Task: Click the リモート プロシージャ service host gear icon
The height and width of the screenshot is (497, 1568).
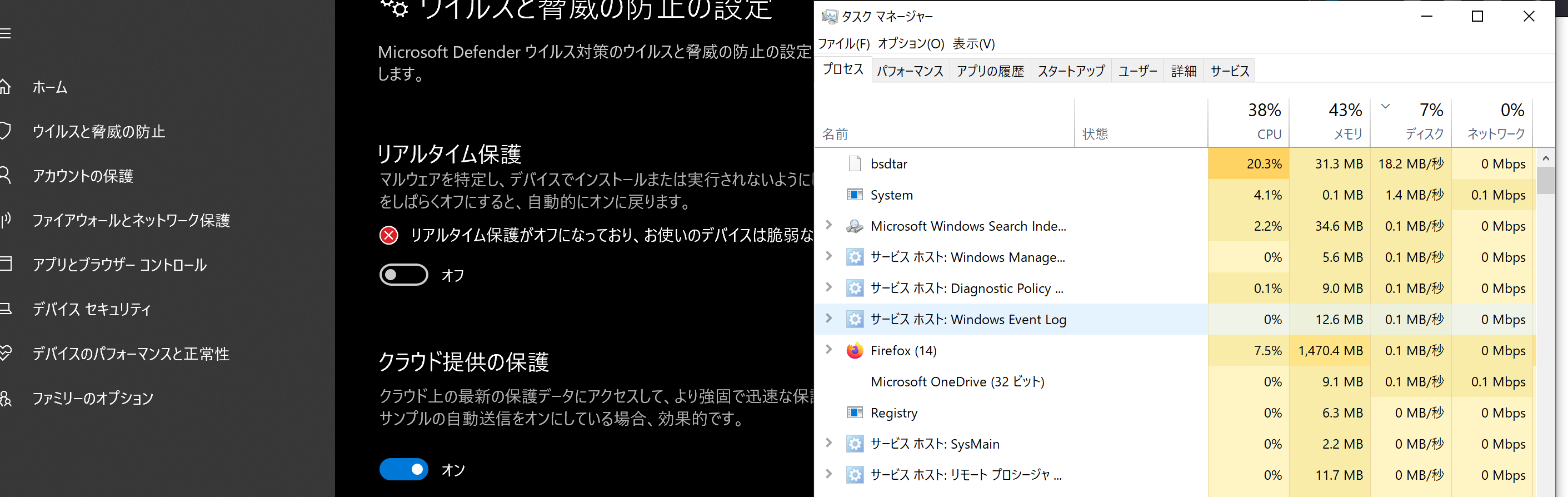Action: click(855, 474)
